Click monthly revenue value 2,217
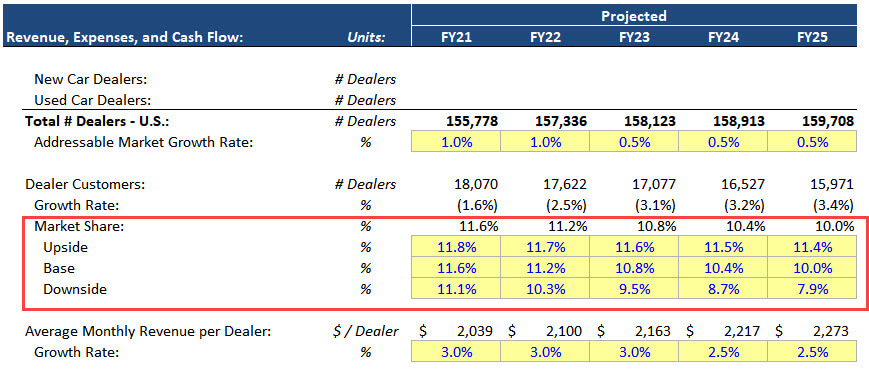This screenshot has height=371, width=869. [x=743, y=332]
